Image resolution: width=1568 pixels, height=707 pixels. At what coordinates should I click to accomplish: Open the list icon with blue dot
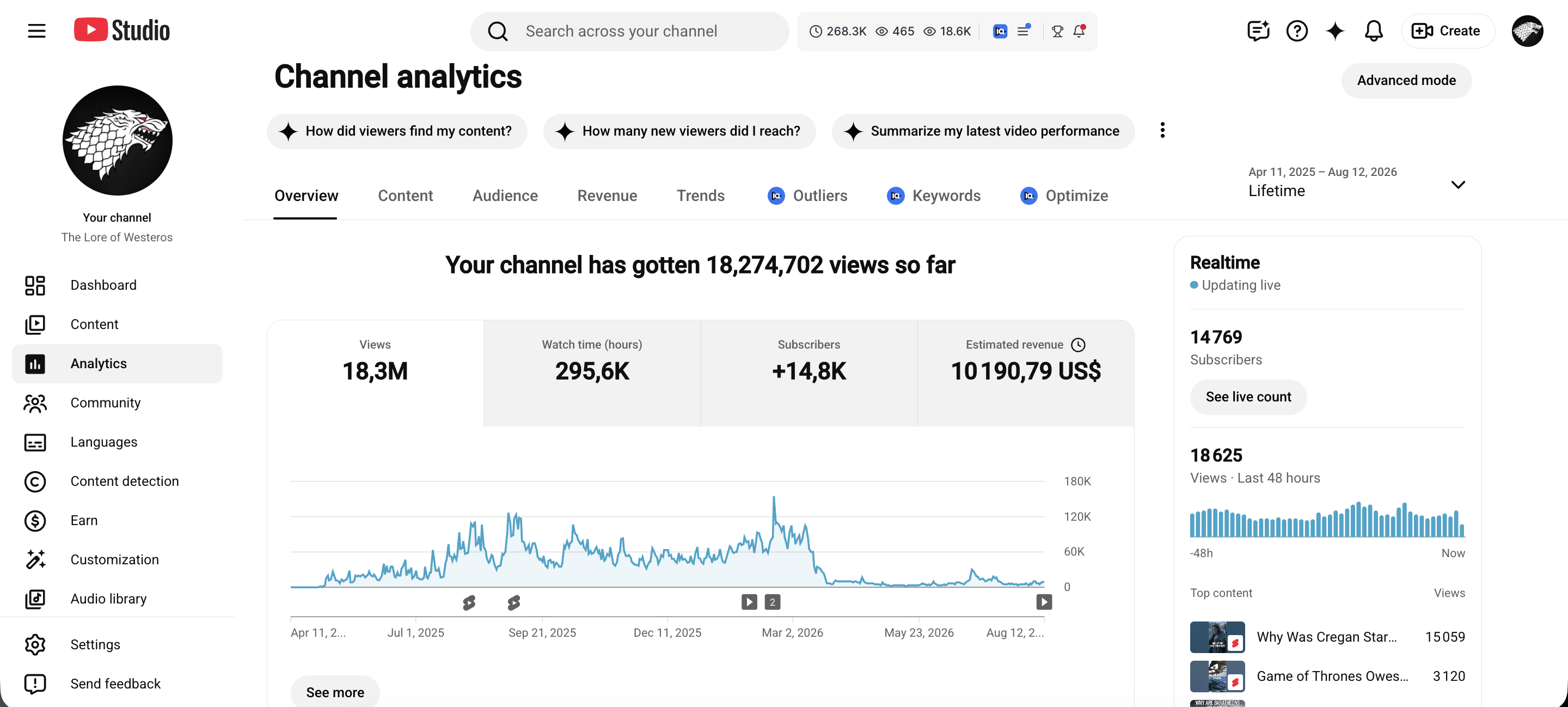(x=1023, y=31)
